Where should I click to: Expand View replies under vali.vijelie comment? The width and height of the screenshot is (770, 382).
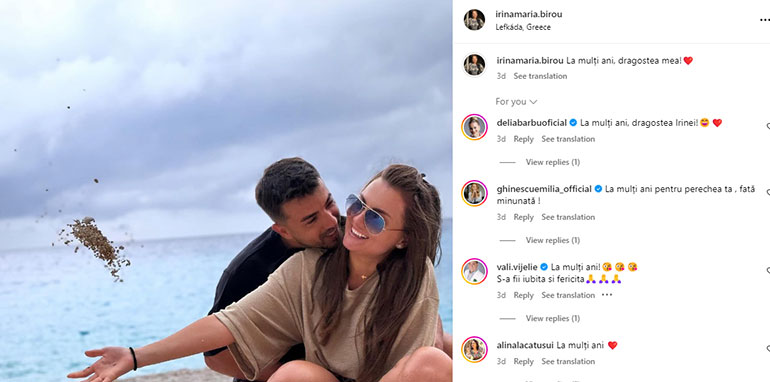552,318
